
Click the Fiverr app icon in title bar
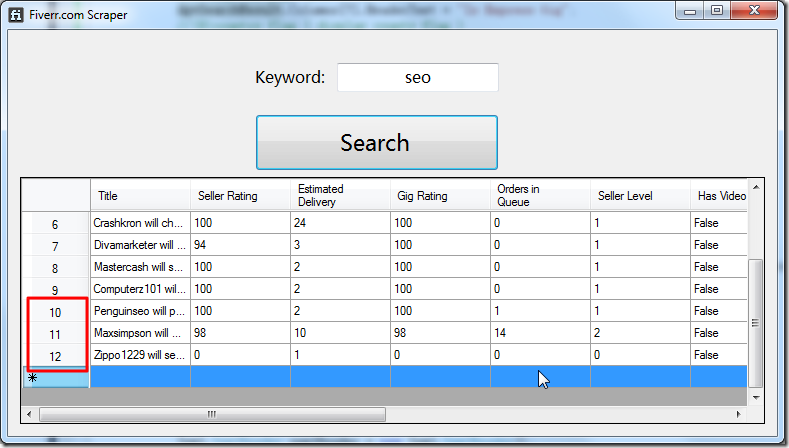16,15
